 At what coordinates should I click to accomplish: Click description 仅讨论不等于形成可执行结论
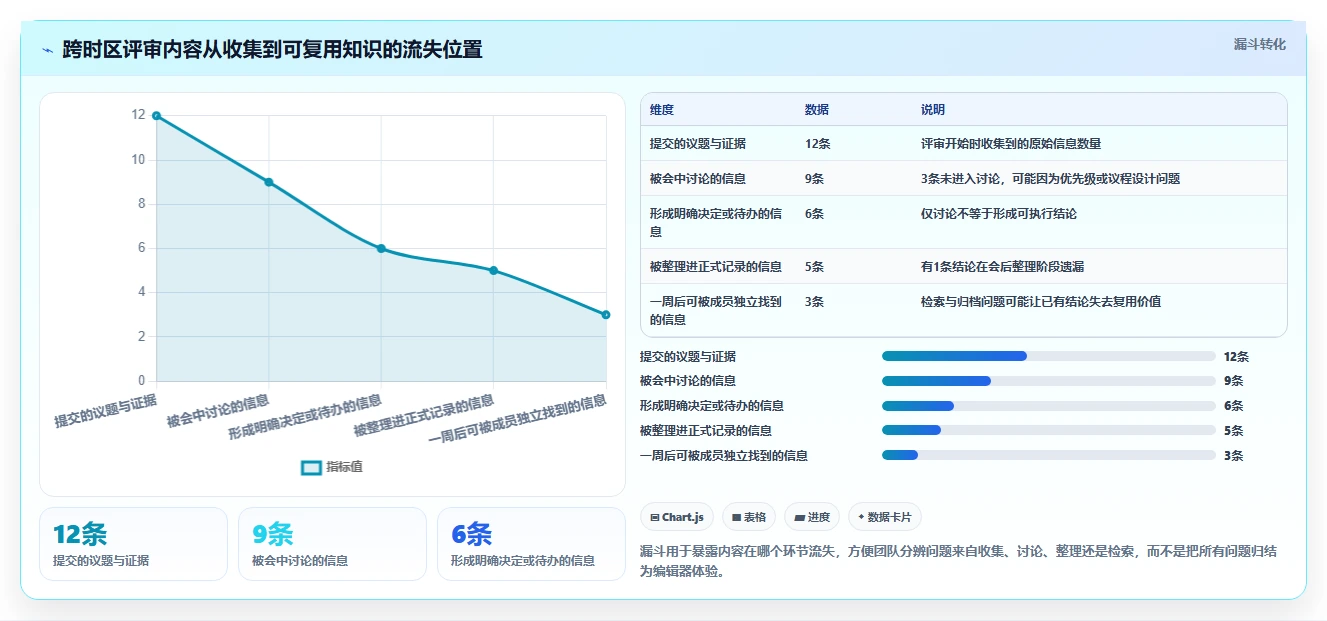click(x=999, y=214)
